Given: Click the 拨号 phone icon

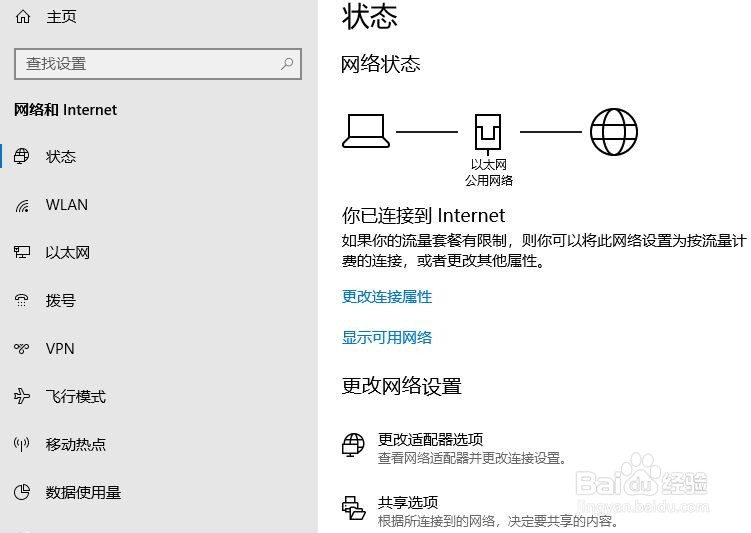Looking at the screenshot, I should click(x=22, y=300).
